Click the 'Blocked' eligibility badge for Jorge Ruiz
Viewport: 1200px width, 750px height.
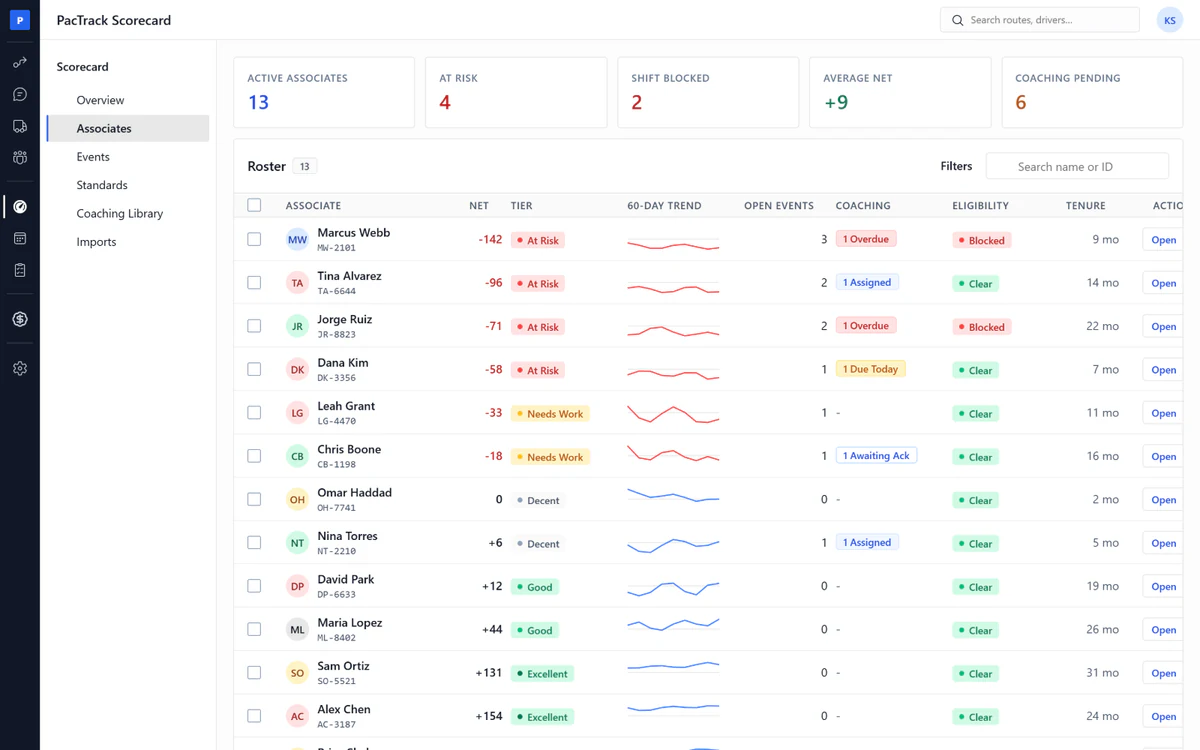[x=980, y=327]
